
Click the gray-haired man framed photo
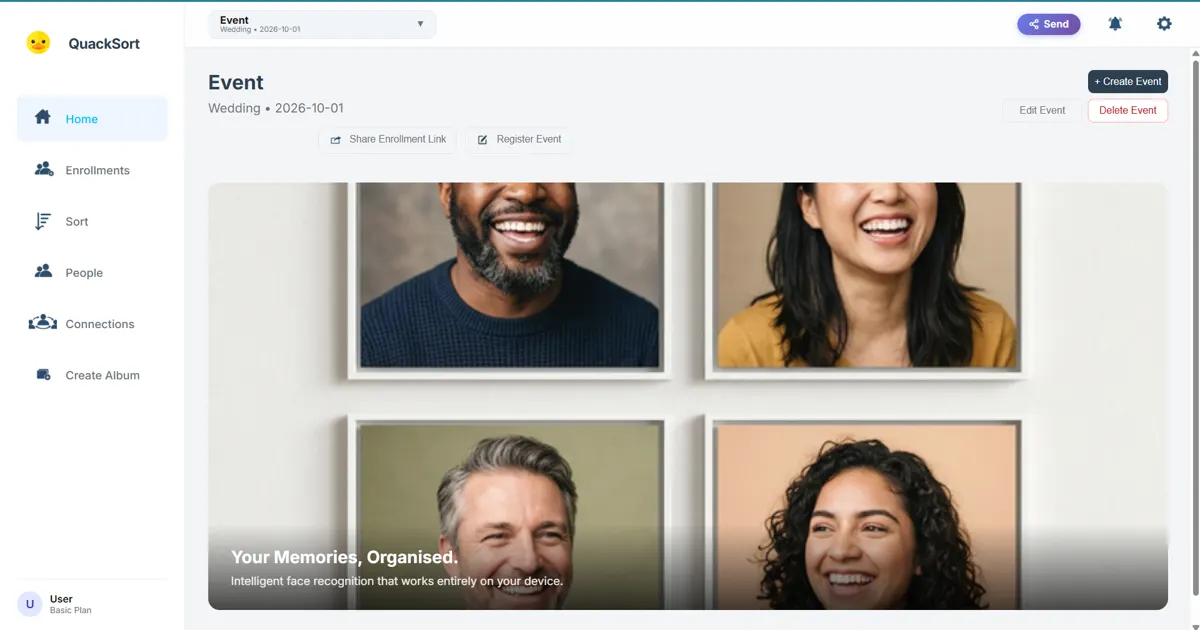point(508,510)
